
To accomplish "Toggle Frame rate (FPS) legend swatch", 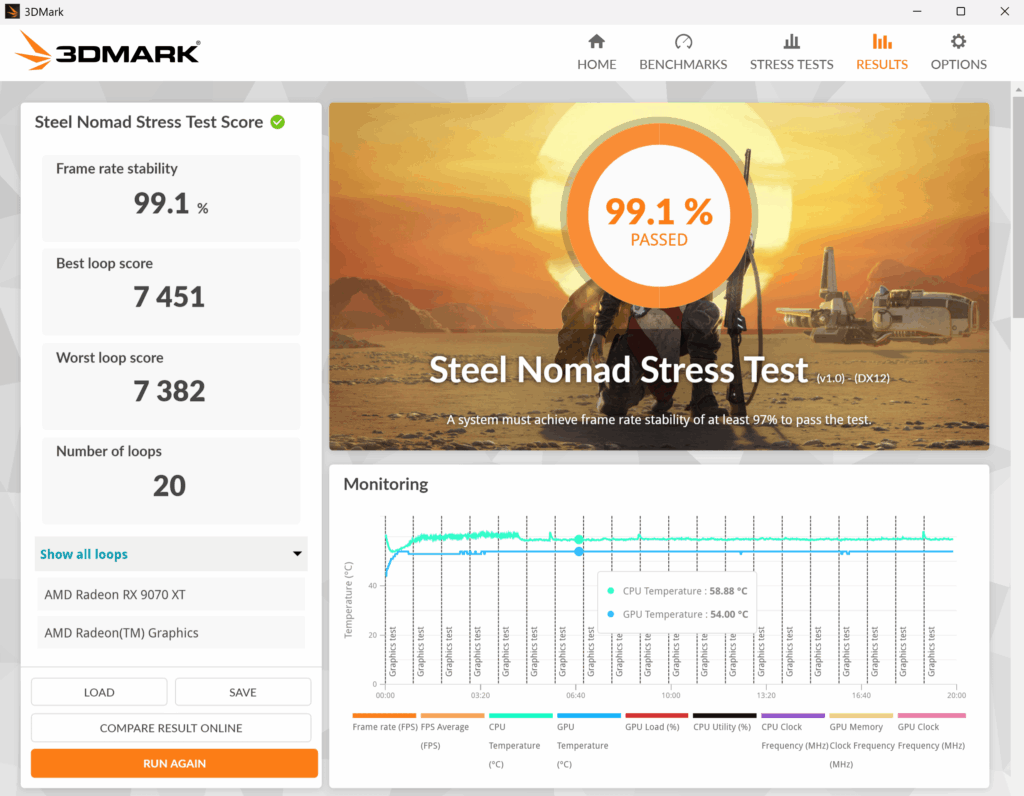I will (x=384, y=716).
